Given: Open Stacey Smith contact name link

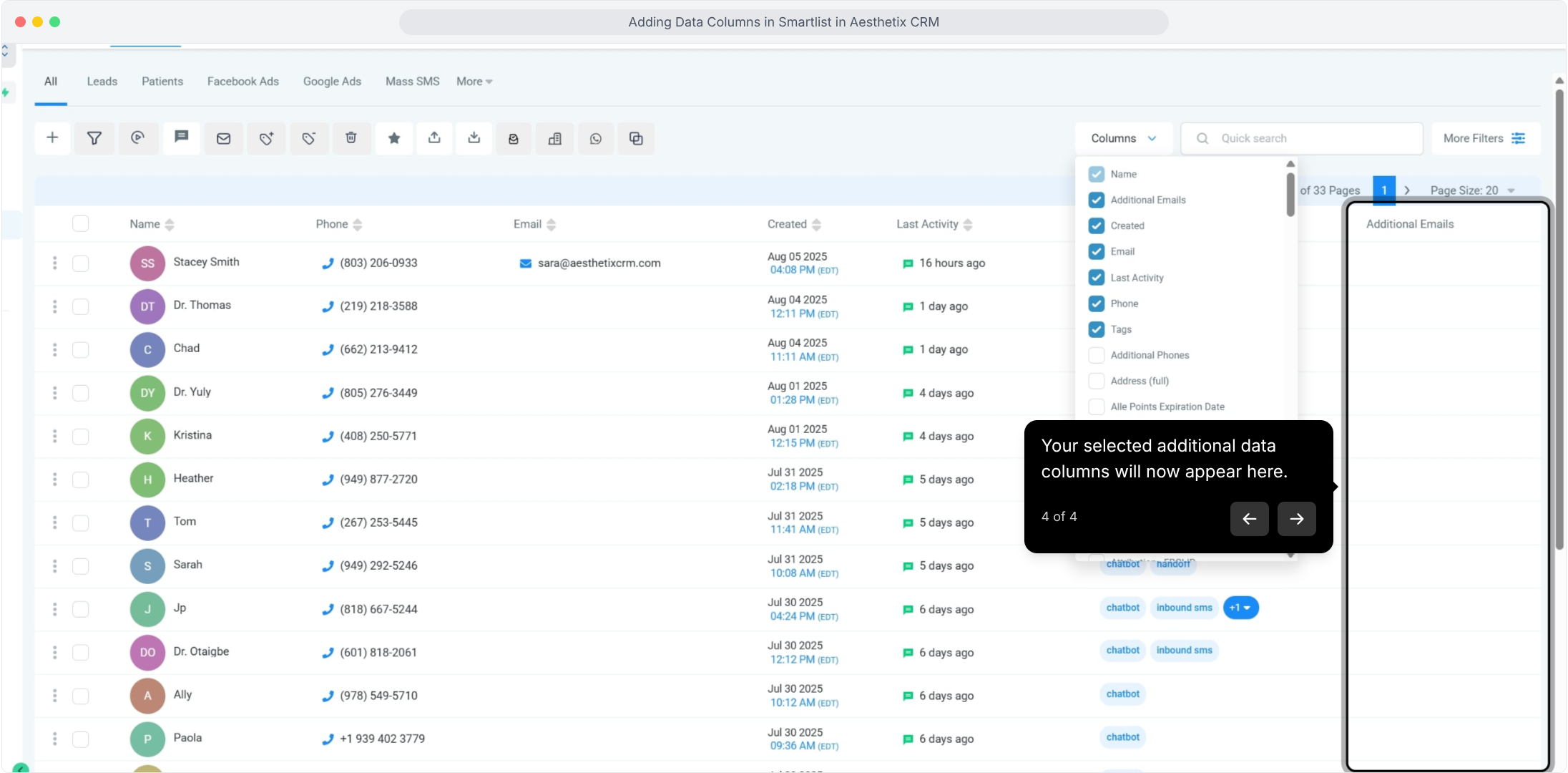Looking at the screenshot, I should (x=207, y=262).
